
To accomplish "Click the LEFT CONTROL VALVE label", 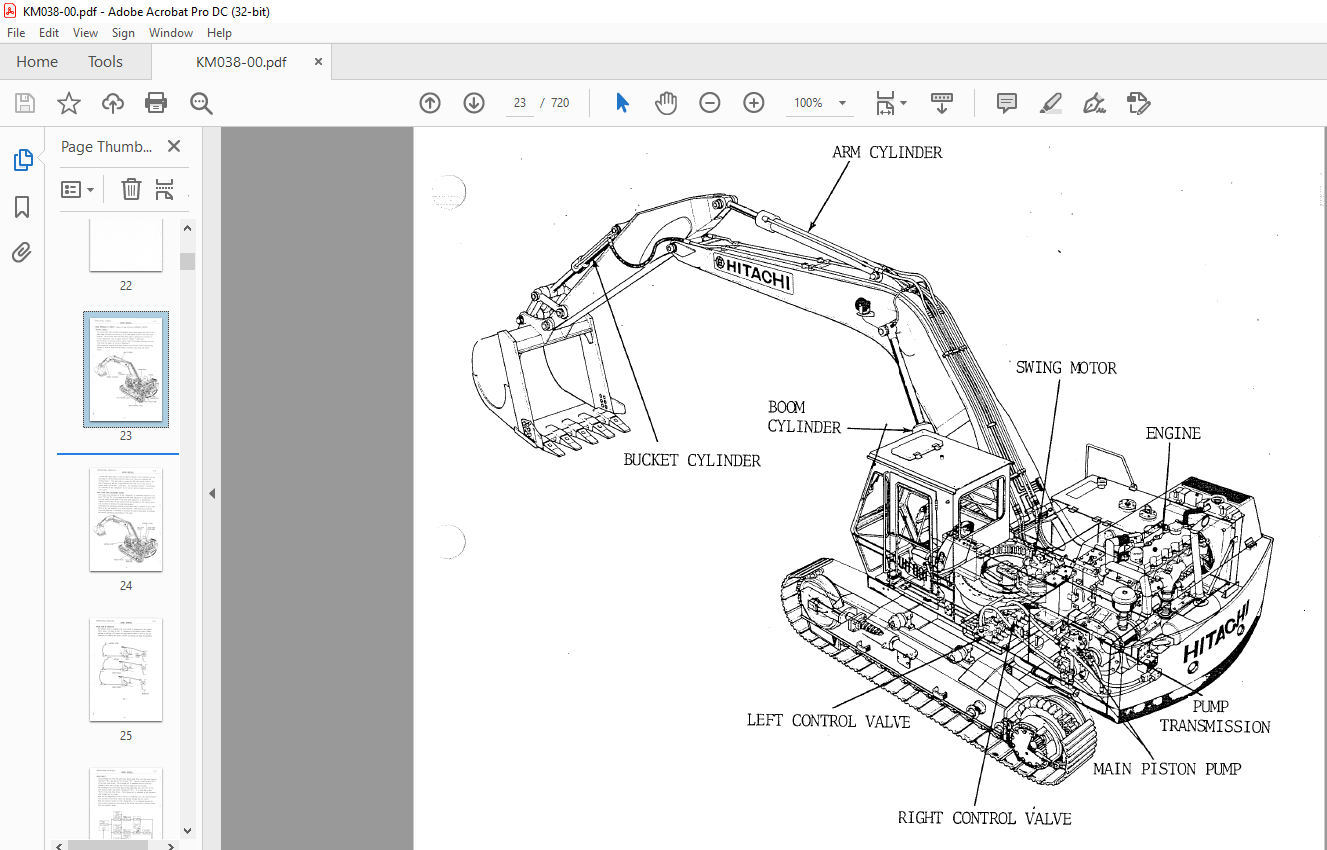I will pos(828,721).
